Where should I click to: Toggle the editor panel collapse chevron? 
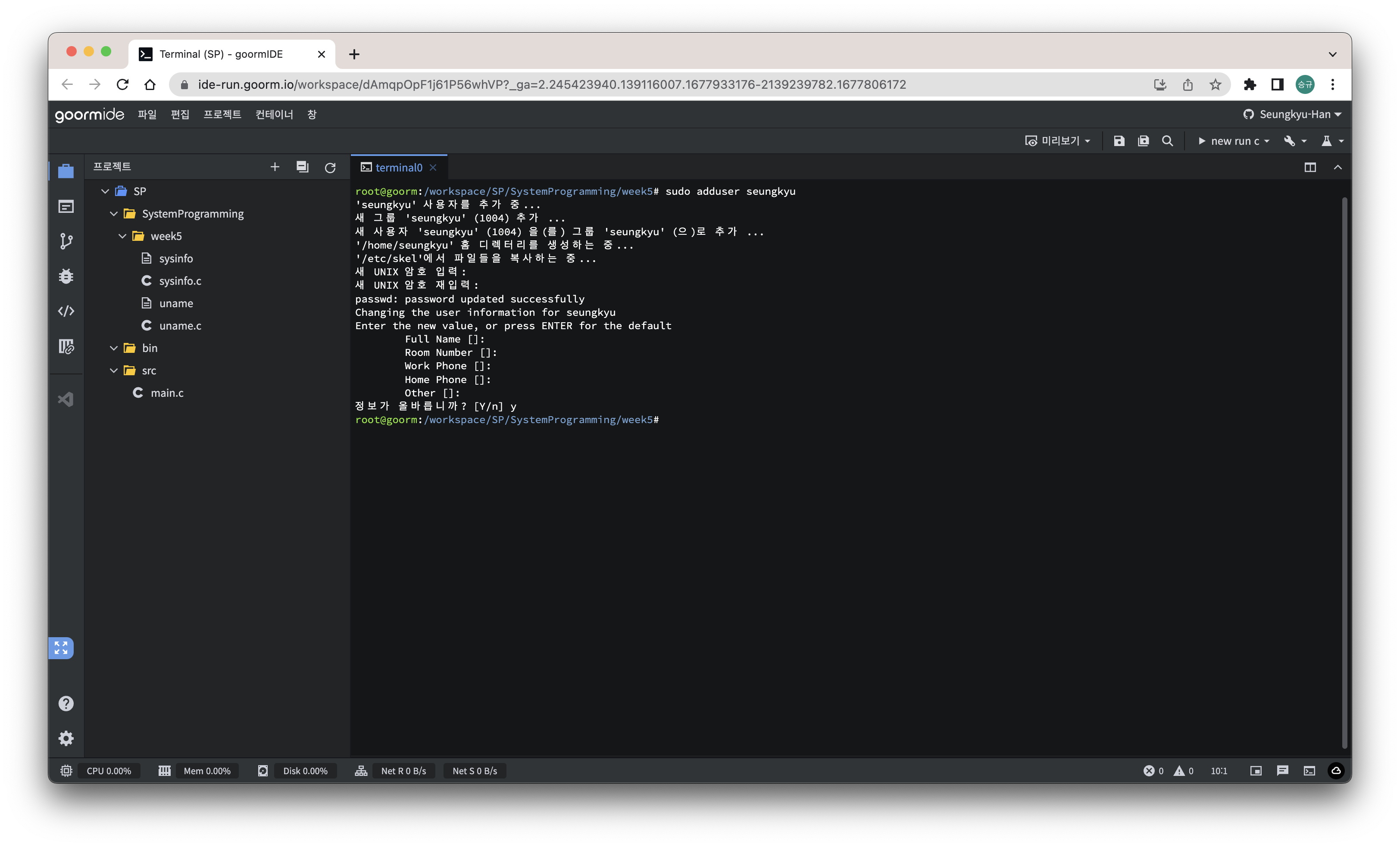(1337, 168)
